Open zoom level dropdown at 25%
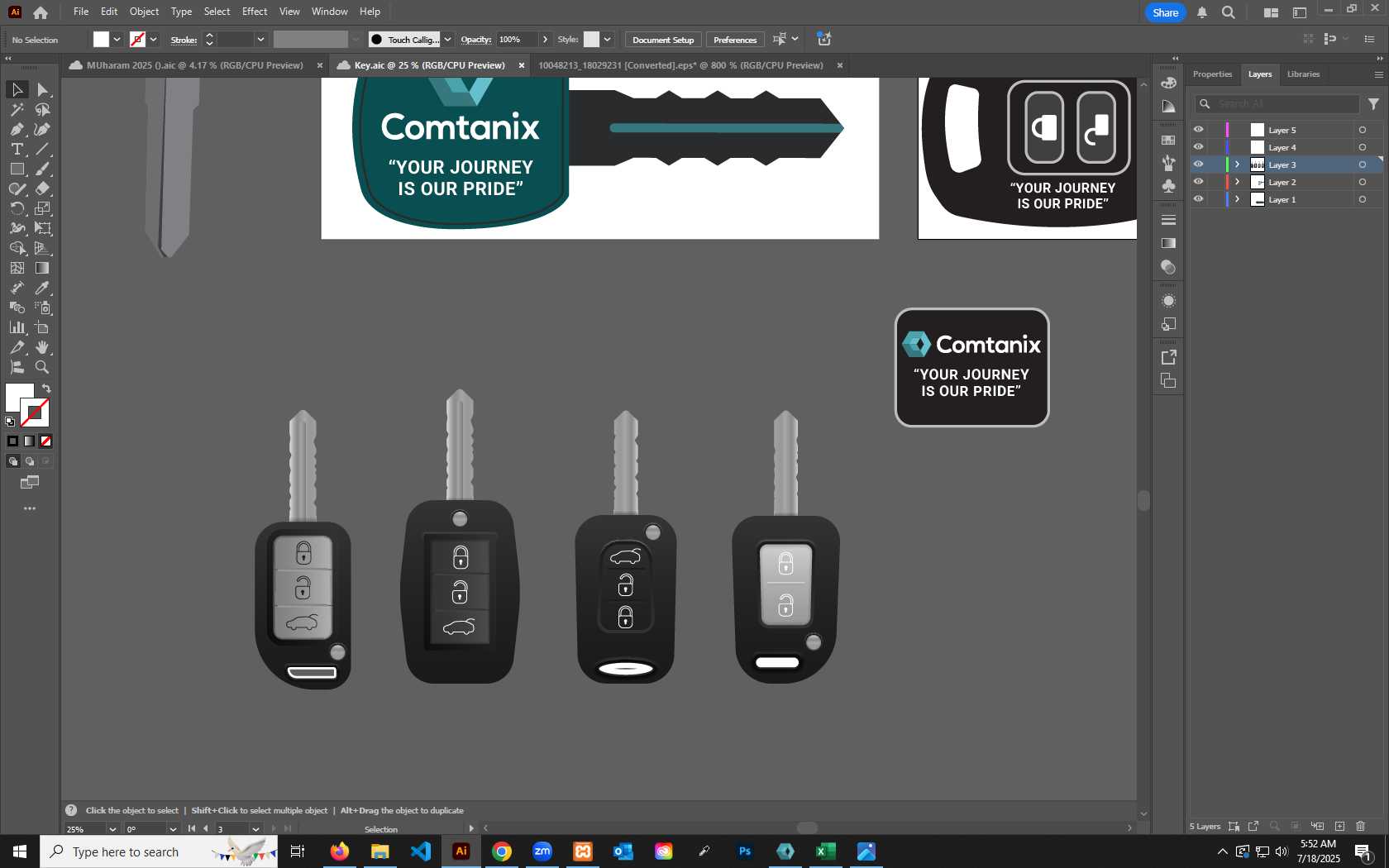Viewport: 1389px width, 868px height. [112, 829]
